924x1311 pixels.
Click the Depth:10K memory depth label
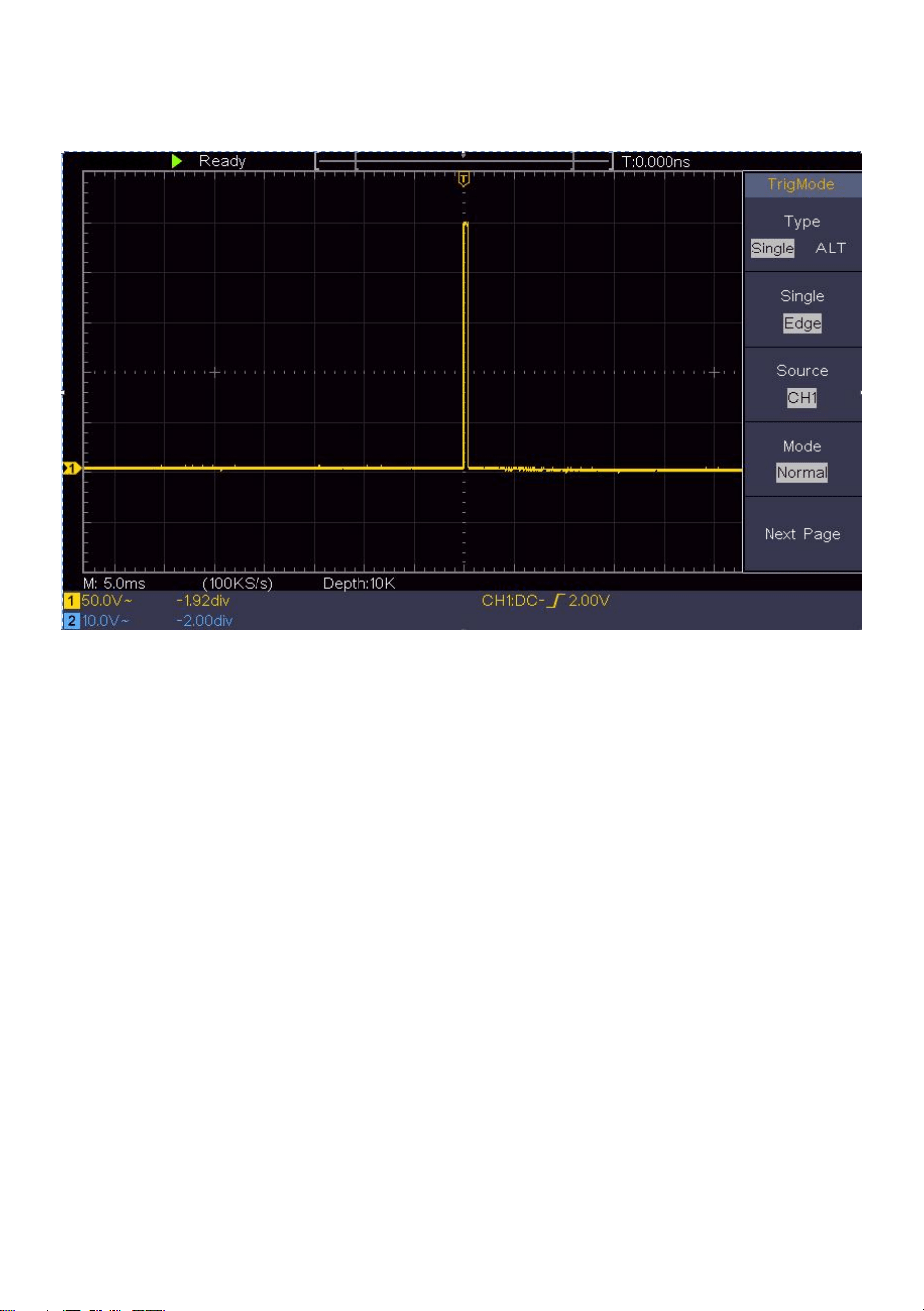point(359,584)
